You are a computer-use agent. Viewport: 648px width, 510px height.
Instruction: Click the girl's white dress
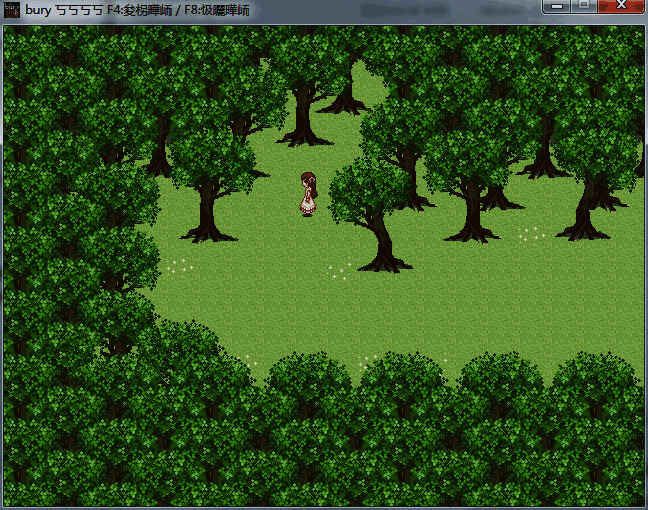click(308, 204)
